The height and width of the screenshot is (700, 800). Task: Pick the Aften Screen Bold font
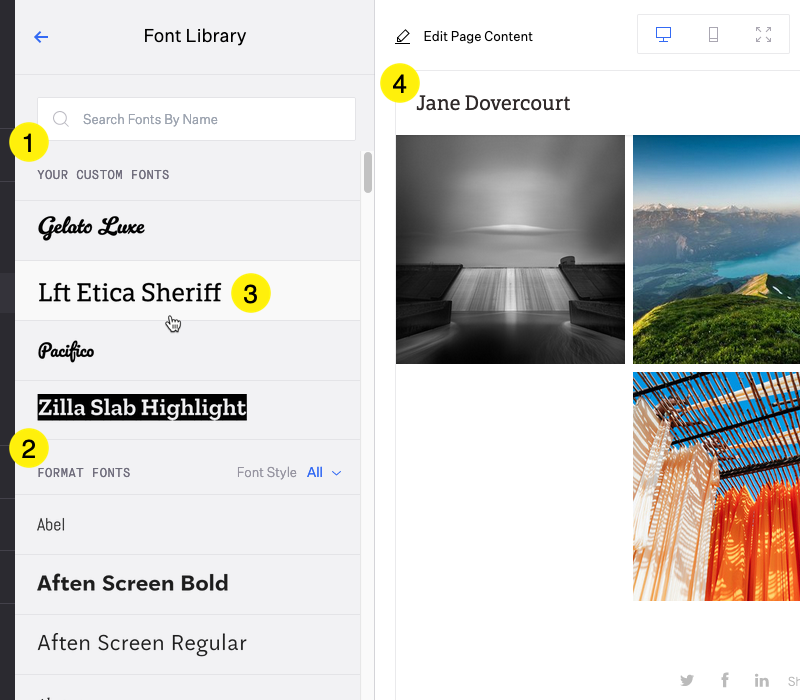point(188,585)
